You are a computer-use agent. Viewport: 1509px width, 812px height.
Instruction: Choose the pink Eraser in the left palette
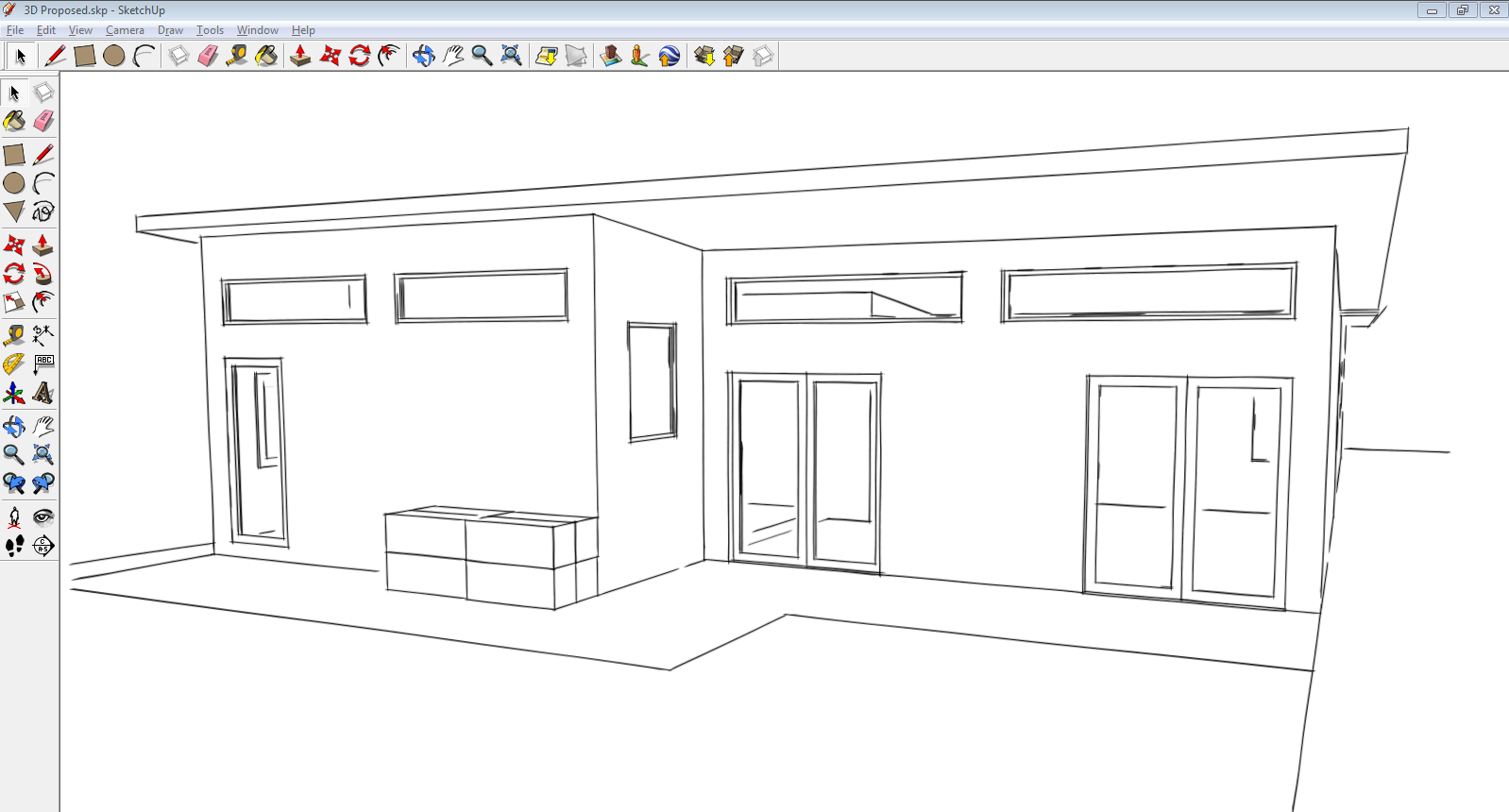click(x=43, y=121)
